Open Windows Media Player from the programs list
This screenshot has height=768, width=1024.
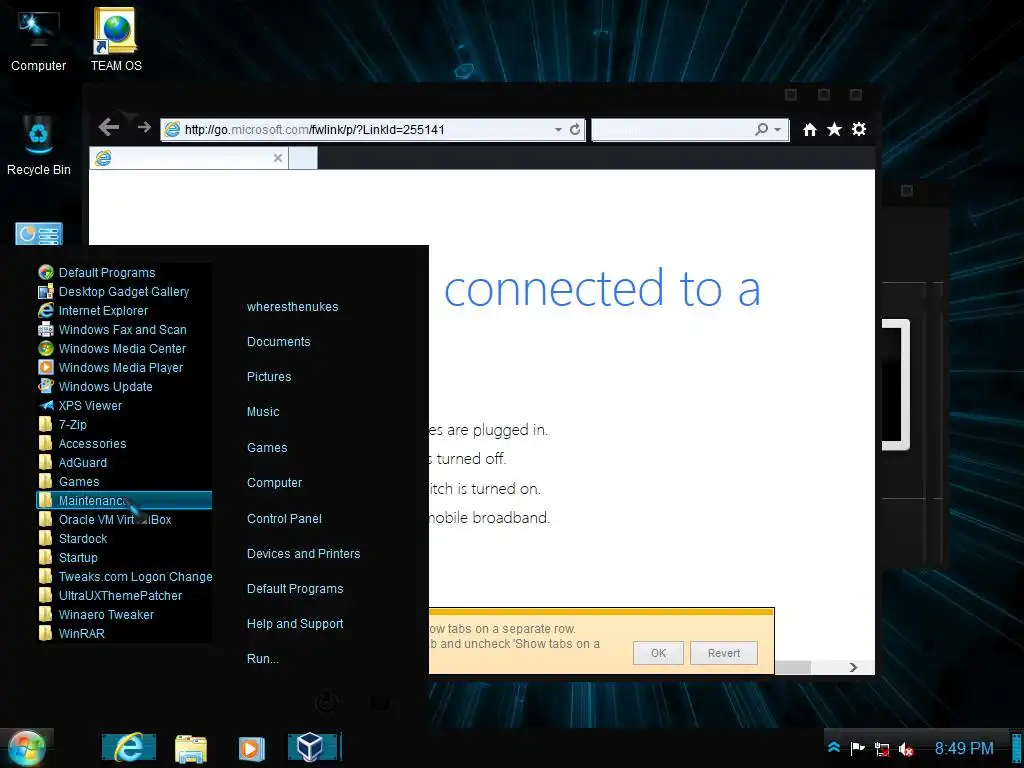point(124,367)
